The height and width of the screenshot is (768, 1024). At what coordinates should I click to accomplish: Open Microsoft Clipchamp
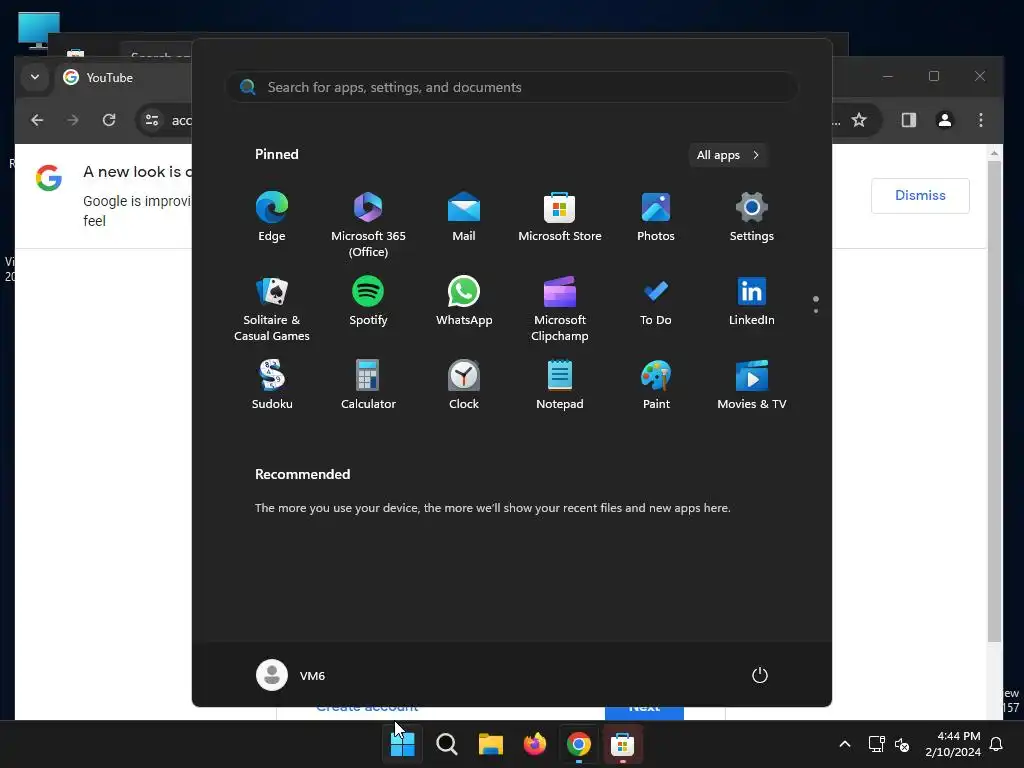[x=560, y=308]
